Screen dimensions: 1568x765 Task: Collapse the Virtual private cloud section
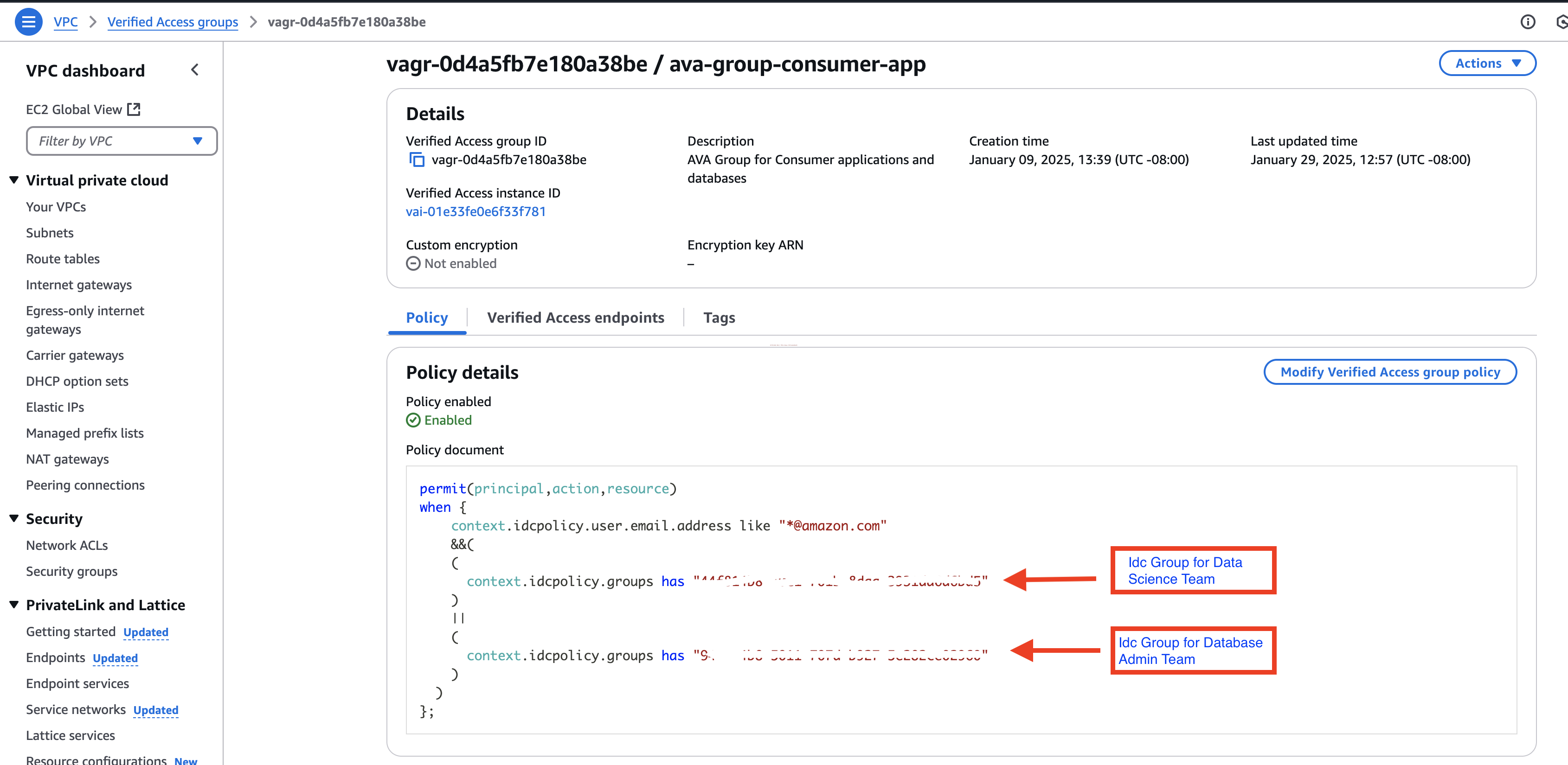click(x=14, y=180)
